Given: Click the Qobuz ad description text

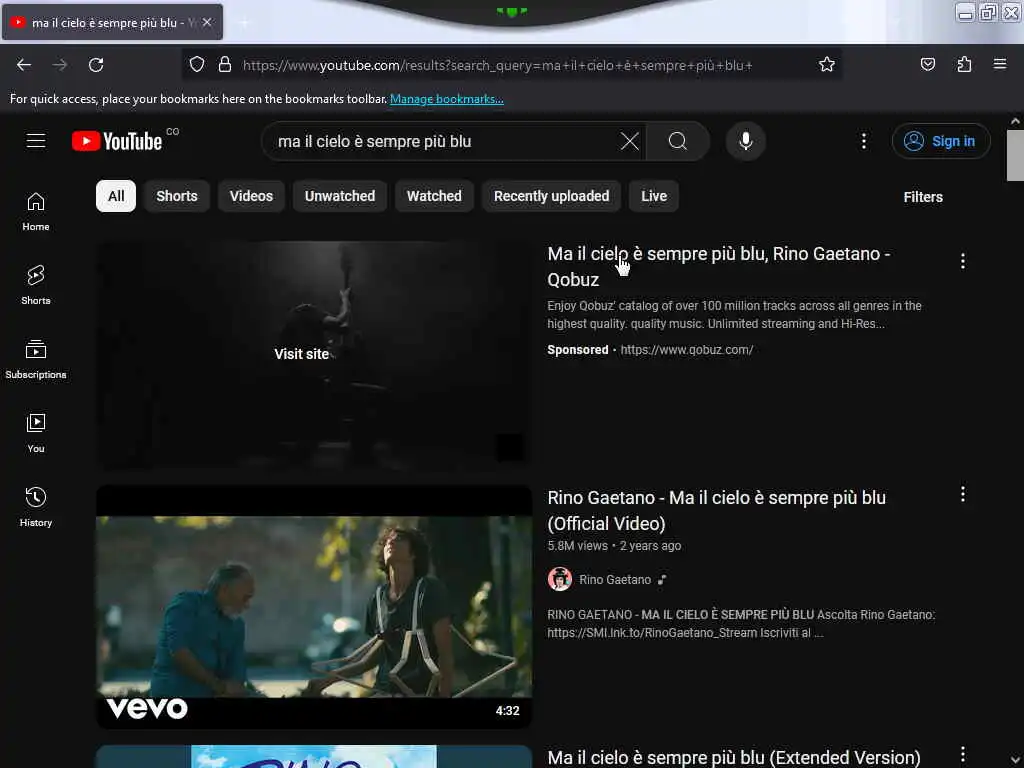Looking at the screenshot, I should (734, 315).
